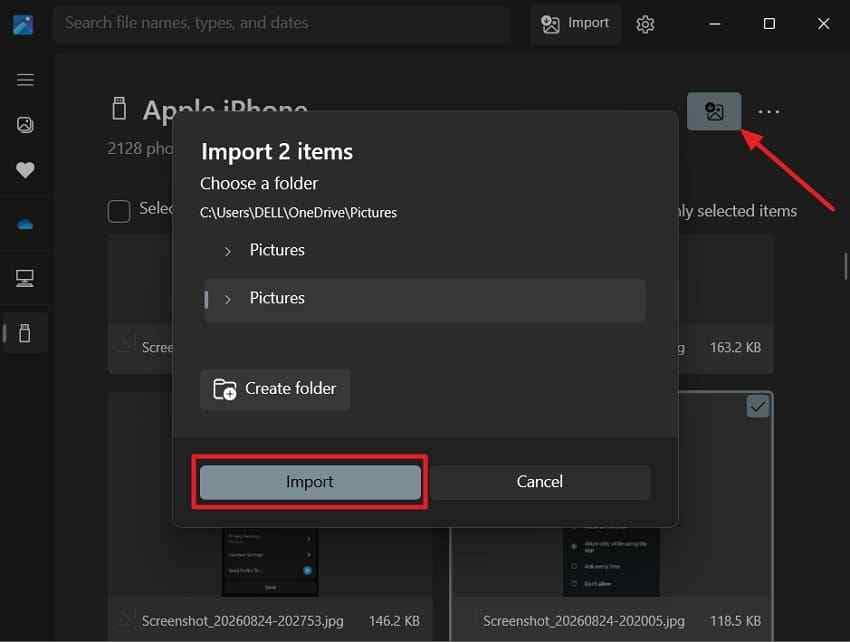The width and height of the screenshot is (850, 642).
Task: Open OneDrive cloud icon in sidebar
Action: (25, 224)
